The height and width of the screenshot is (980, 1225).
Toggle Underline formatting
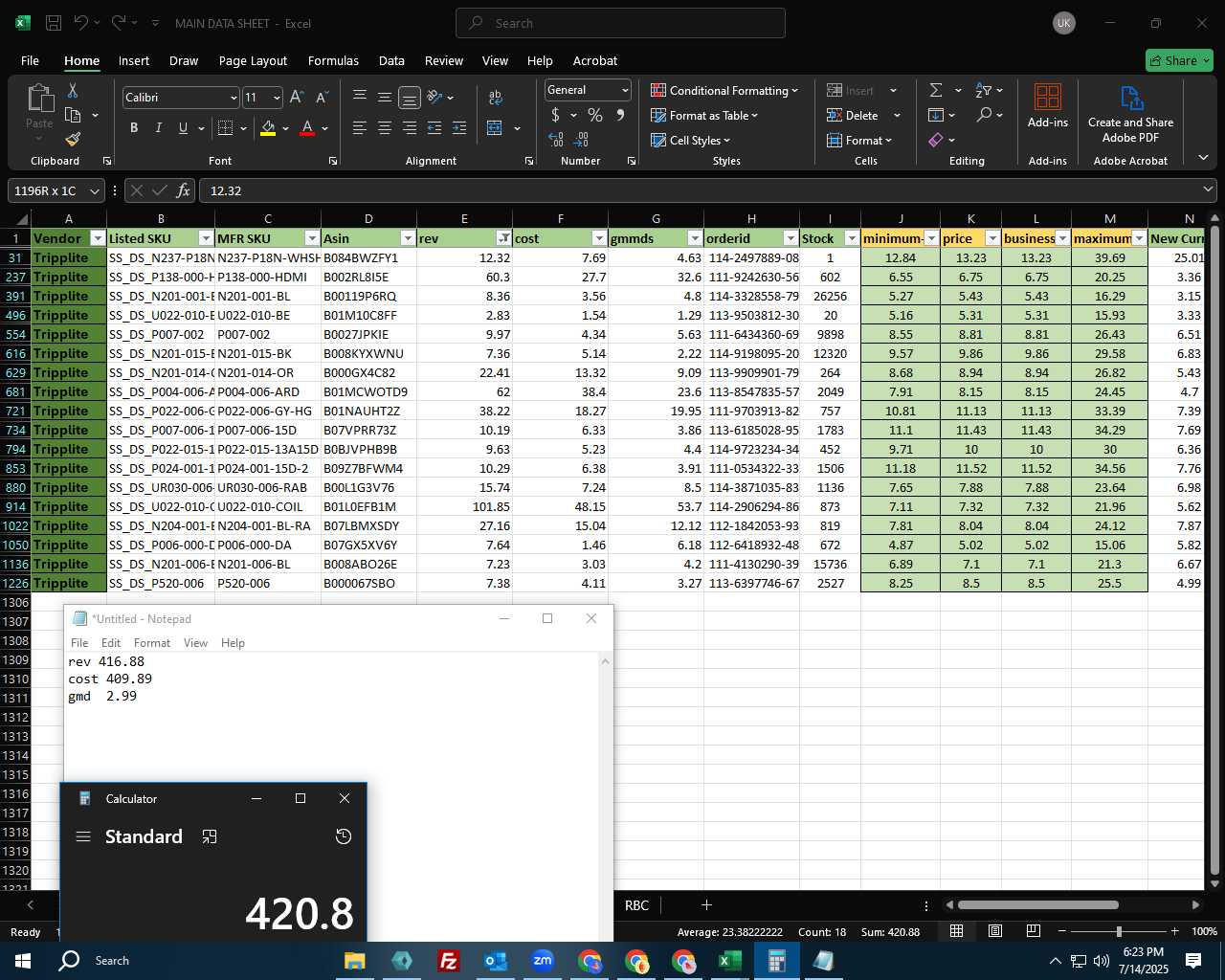183,127
